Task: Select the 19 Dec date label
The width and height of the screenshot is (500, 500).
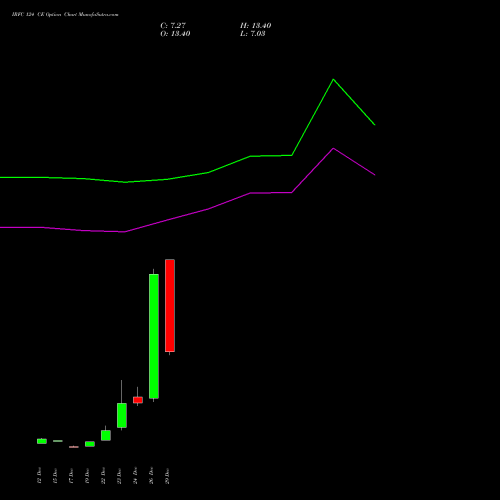Action: (x=87, y=476)
